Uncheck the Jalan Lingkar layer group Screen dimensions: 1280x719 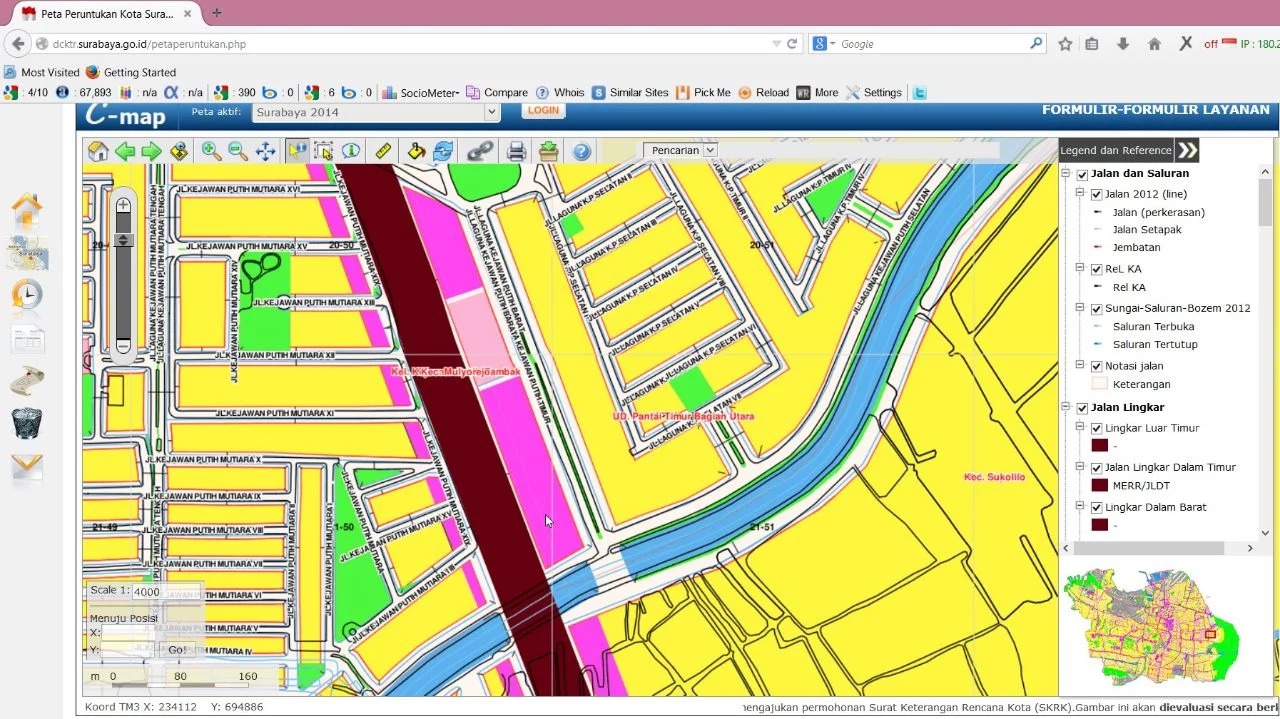click(1082, 408)
